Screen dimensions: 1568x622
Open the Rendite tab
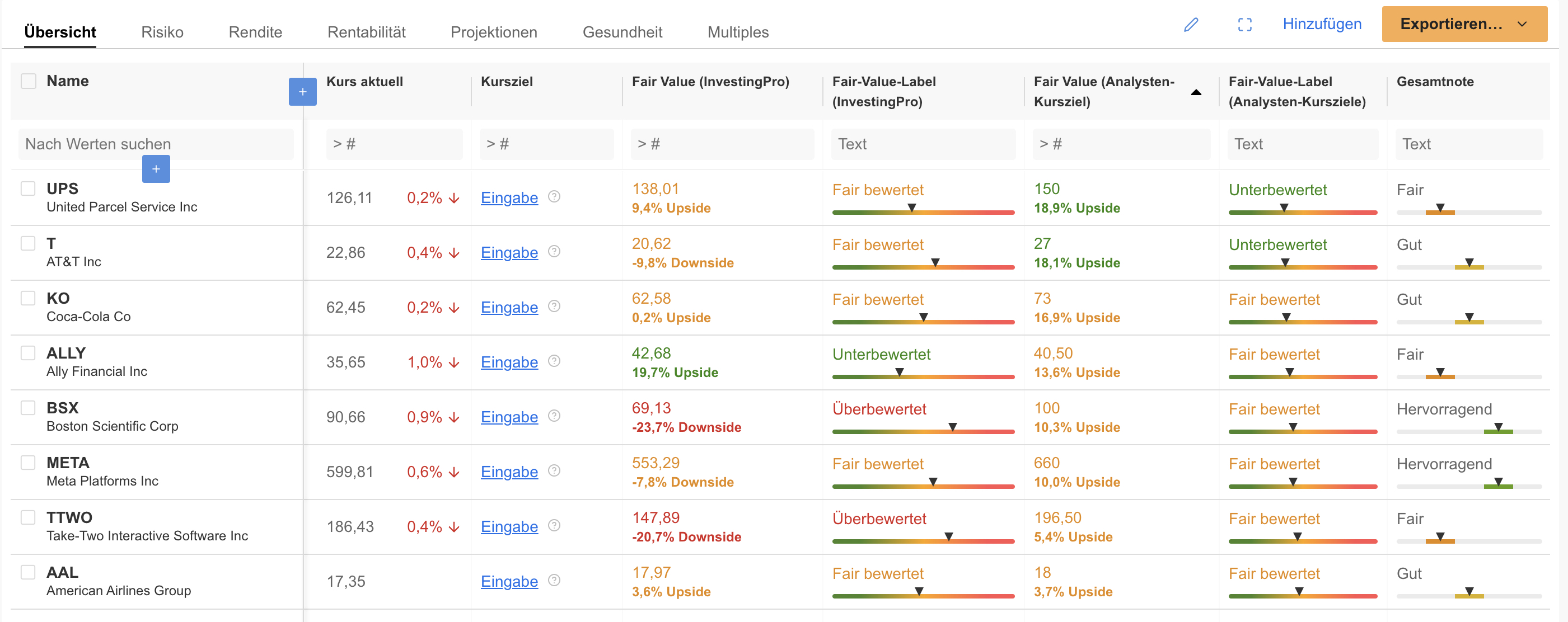(x=255, y=32)
